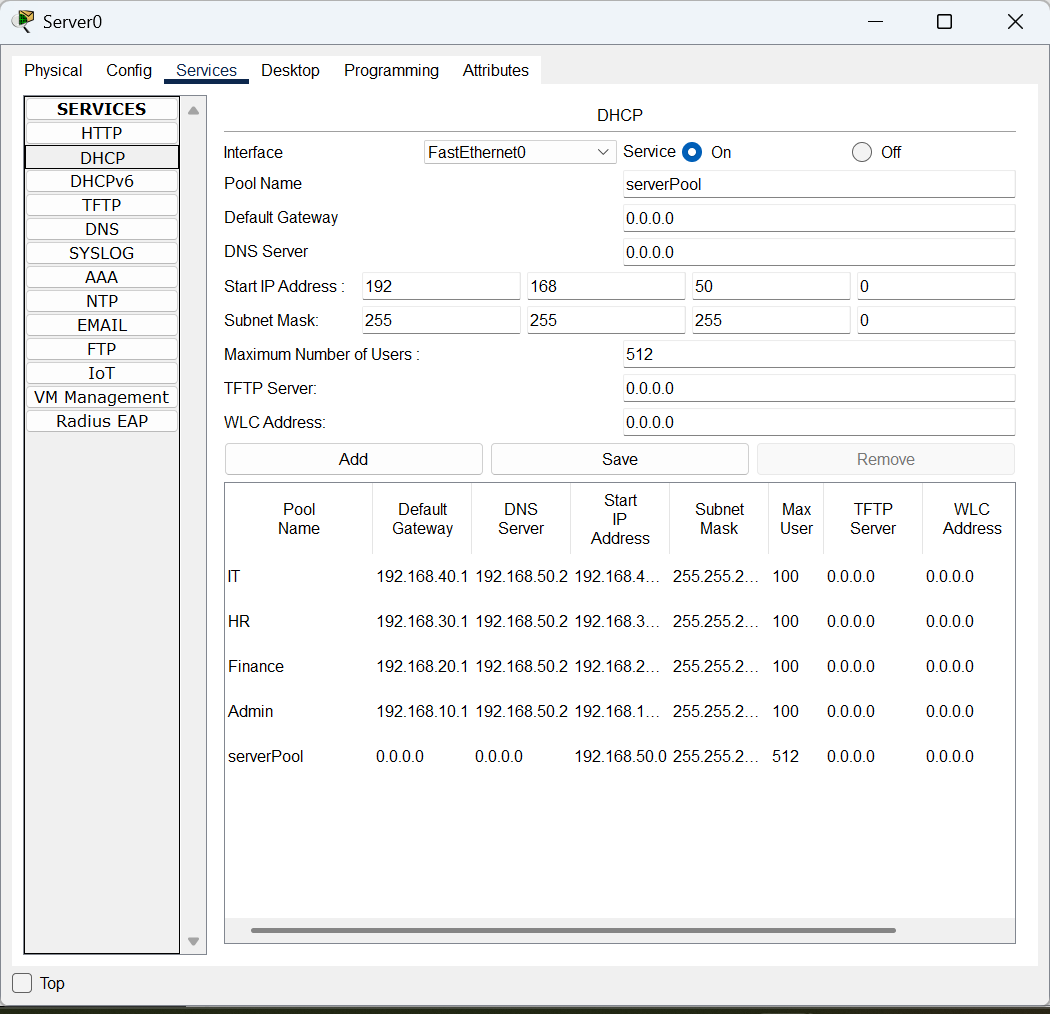Expand the FastEthernet0 interface dropdown
1050x1014 pixels.
[x=520, y=152]
